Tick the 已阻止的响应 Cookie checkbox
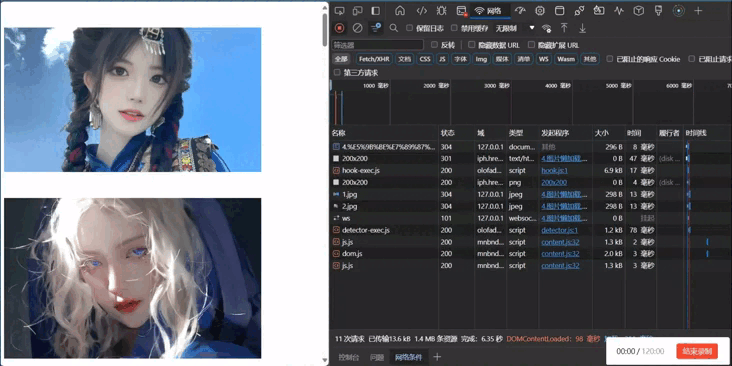 [609, 59]
